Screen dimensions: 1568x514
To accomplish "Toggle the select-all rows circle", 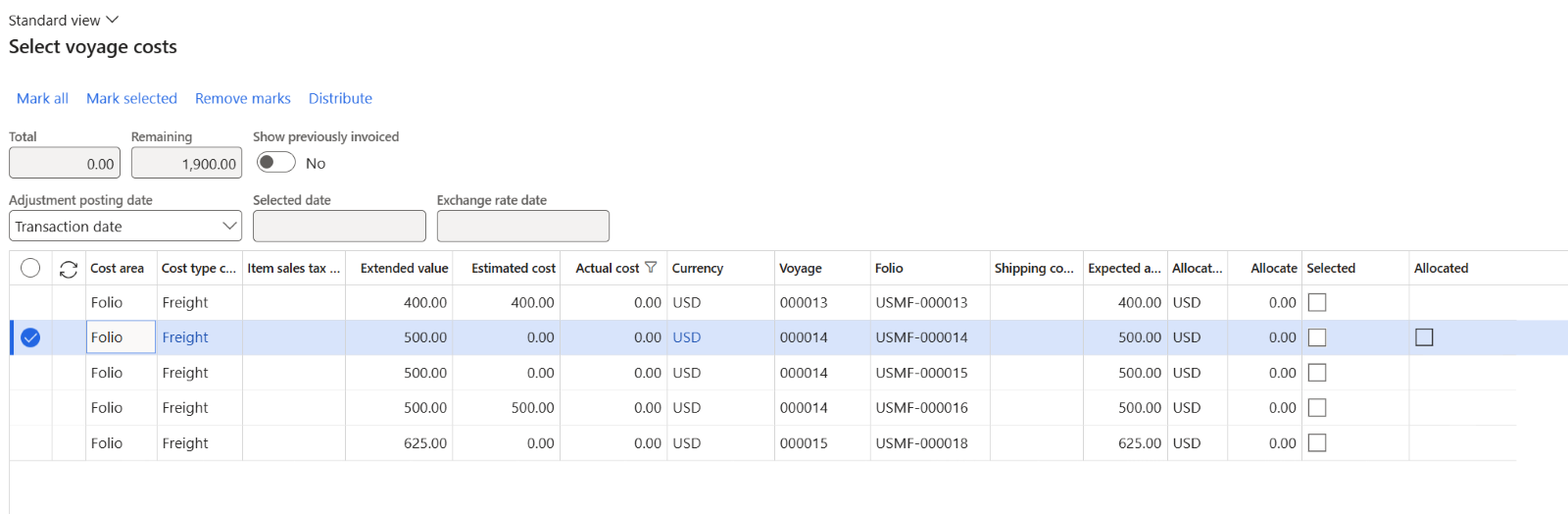I will 30,268.
